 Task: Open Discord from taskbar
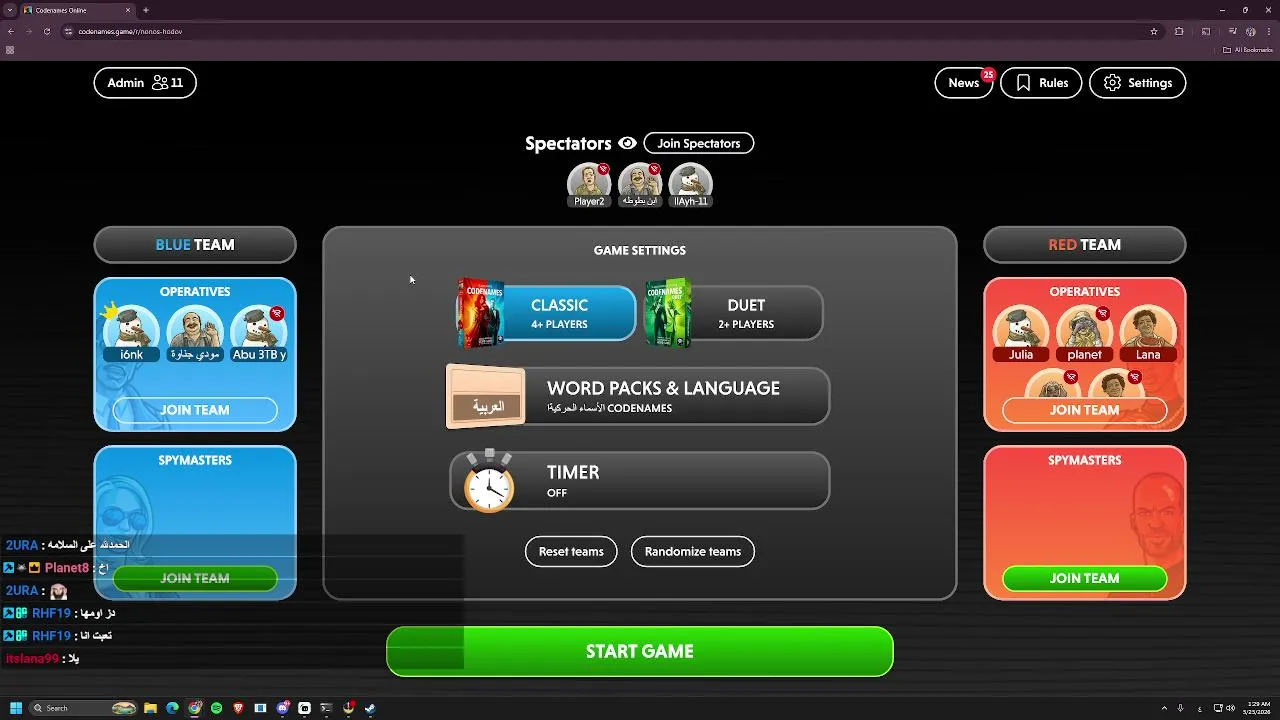[x=283, y=708]
